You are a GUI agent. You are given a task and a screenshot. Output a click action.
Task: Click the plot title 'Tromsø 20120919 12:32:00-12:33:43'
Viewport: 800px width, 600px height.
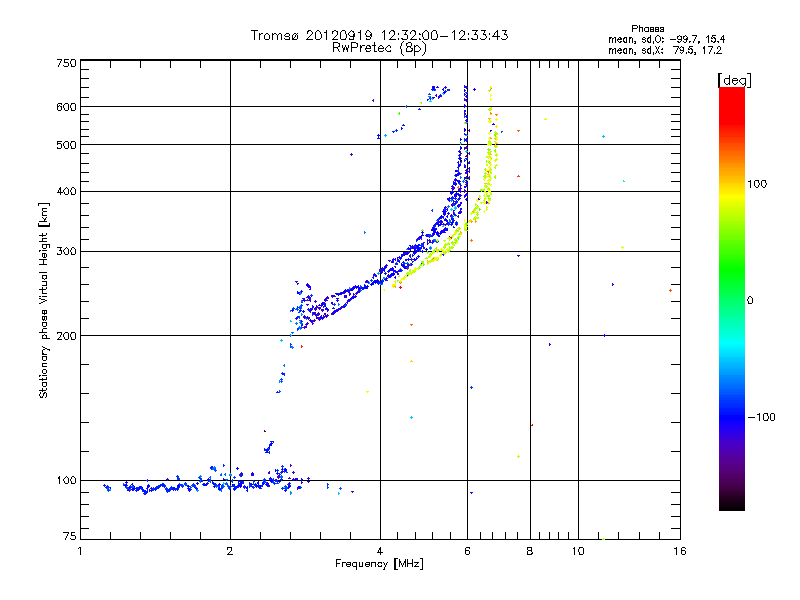pyautogui.click(x=379, y=35)
